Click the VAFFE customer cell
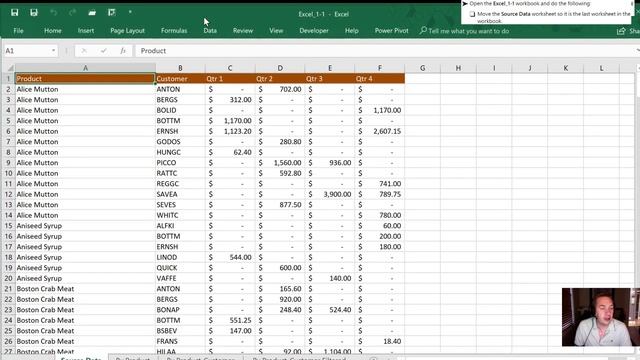 180,278
